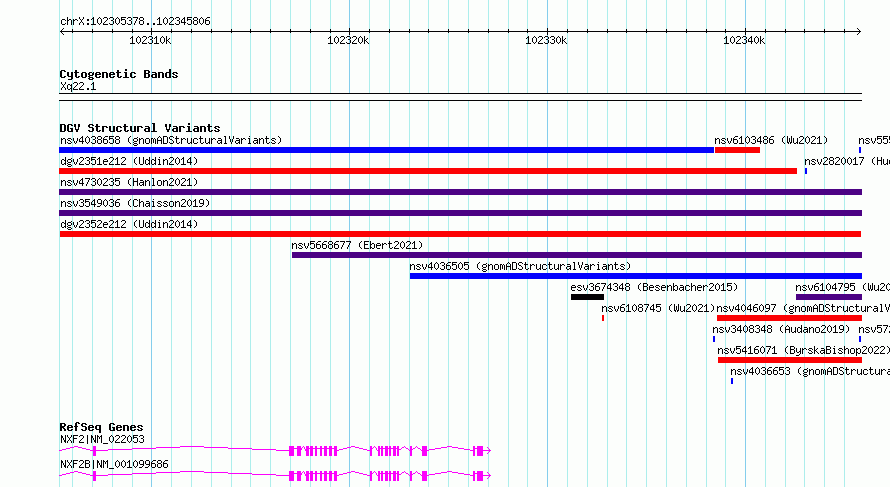Image resolution: width=890 pixels, height=487 pixels.
Task: Select the purple nsv6104795 variant bar
Action: 829,297
